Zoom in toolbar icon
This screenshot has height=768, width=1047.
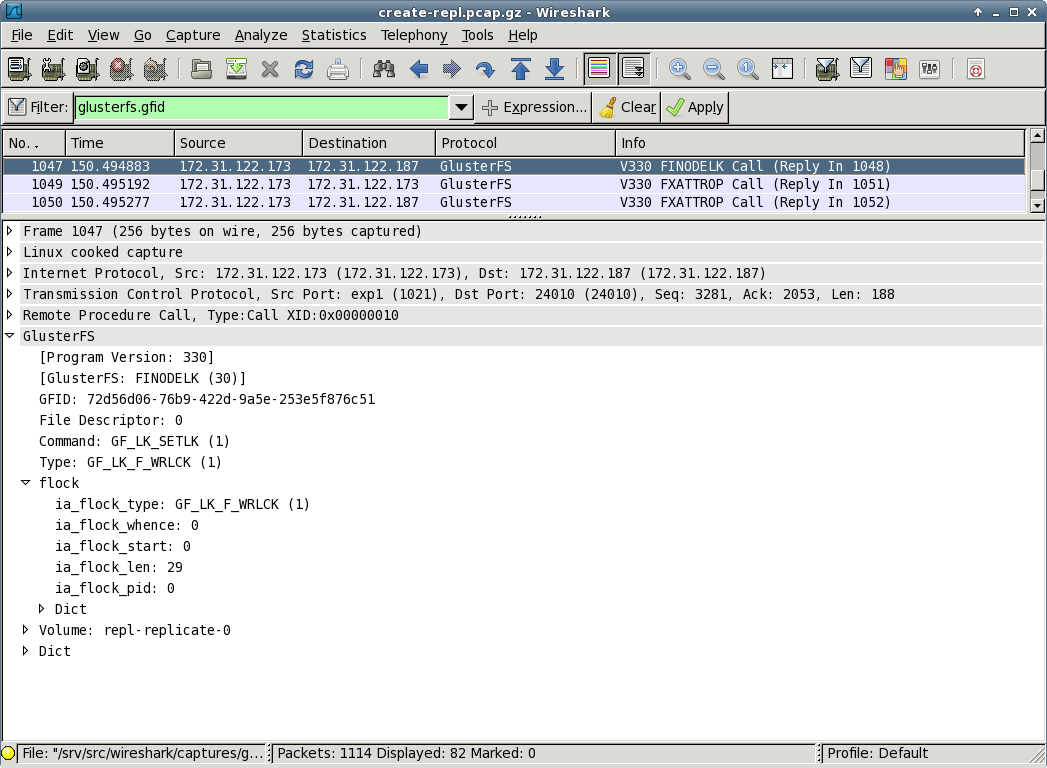click(680, 69)
